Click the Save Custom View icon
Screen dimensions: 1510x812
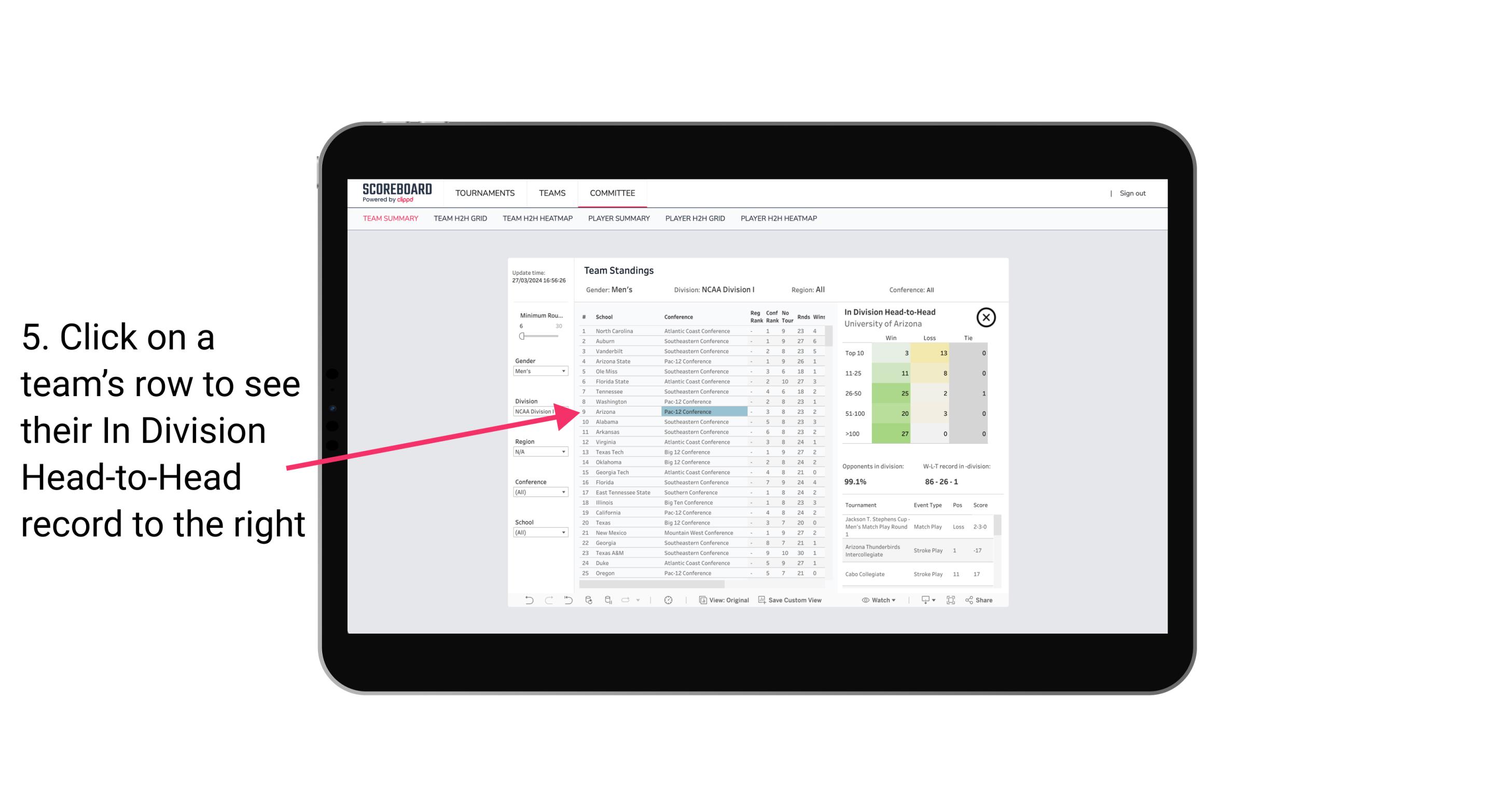coord(761,600)
